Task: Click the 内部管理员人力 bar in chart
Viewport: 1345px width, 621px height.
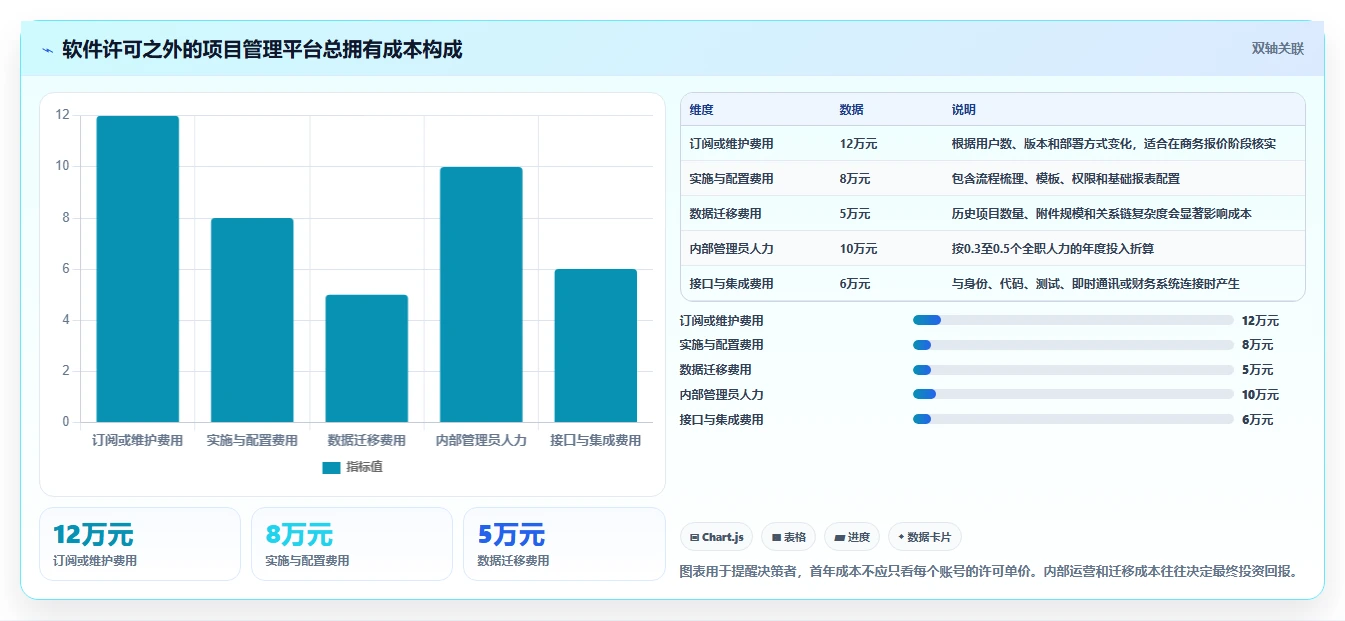Action: 481,294
